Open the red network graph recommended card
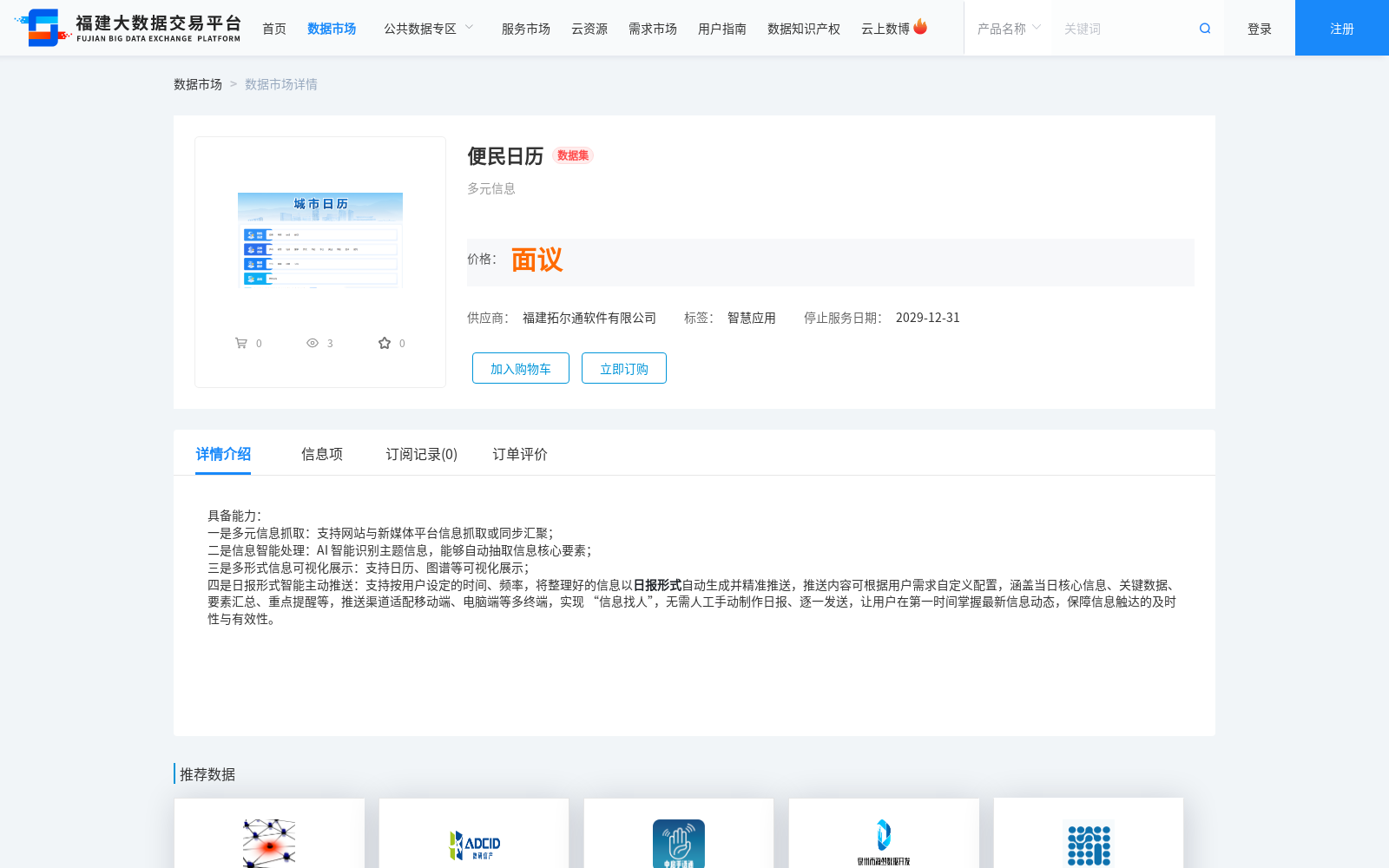Screen dimensions: 1389x868 [x=269, y=833]
